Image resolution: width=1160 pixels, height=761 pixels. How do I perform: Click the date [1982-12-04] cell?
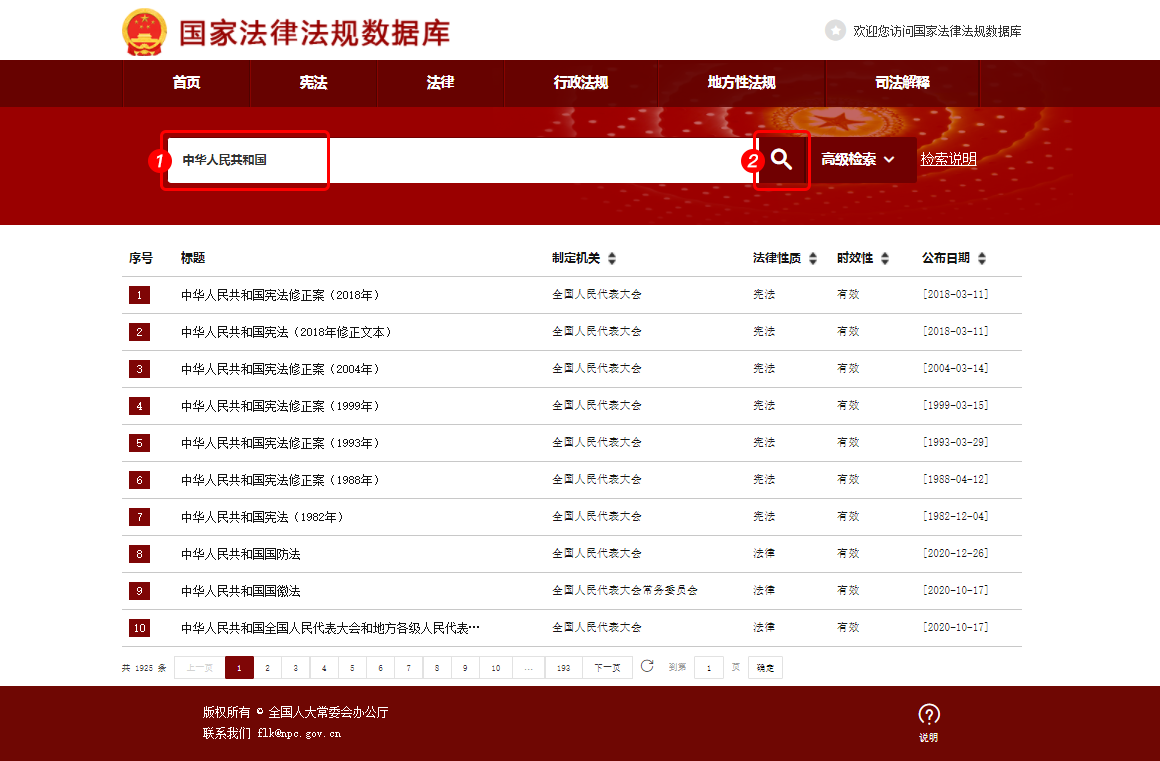point(955,516)
